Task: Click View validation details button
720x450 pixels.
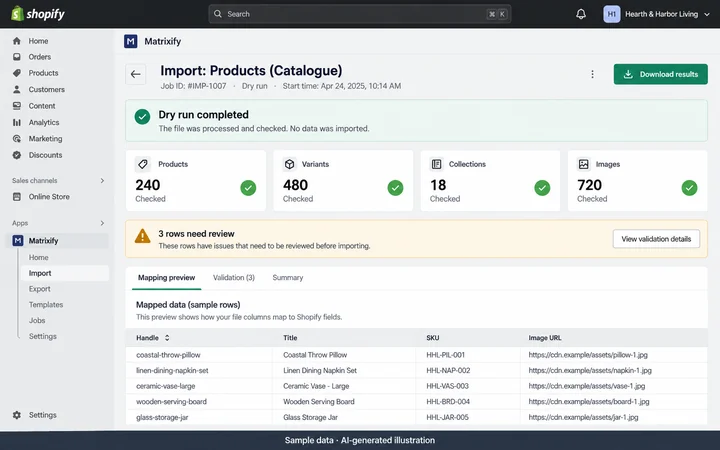Action: click(x=656, y=239)
